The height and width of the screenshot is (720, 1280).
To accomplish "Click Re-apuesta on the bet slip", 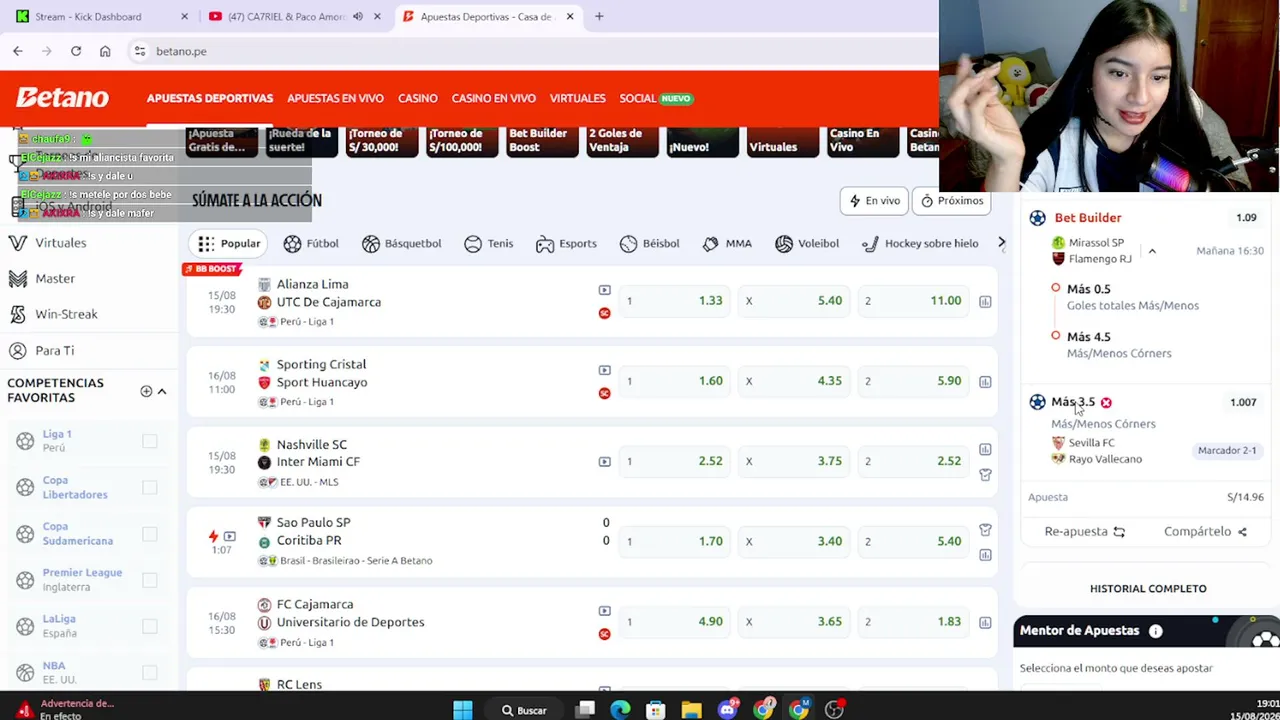I will coord(1085,532).
